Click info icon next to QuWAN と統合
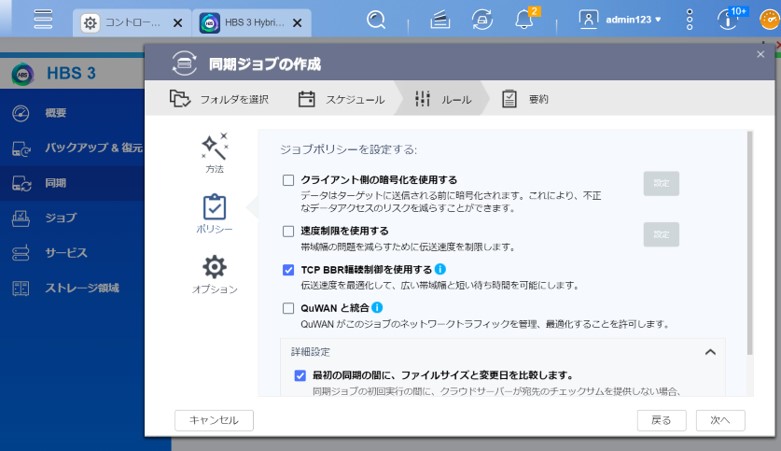Screen dimensions: 781x451 (377, 308)
